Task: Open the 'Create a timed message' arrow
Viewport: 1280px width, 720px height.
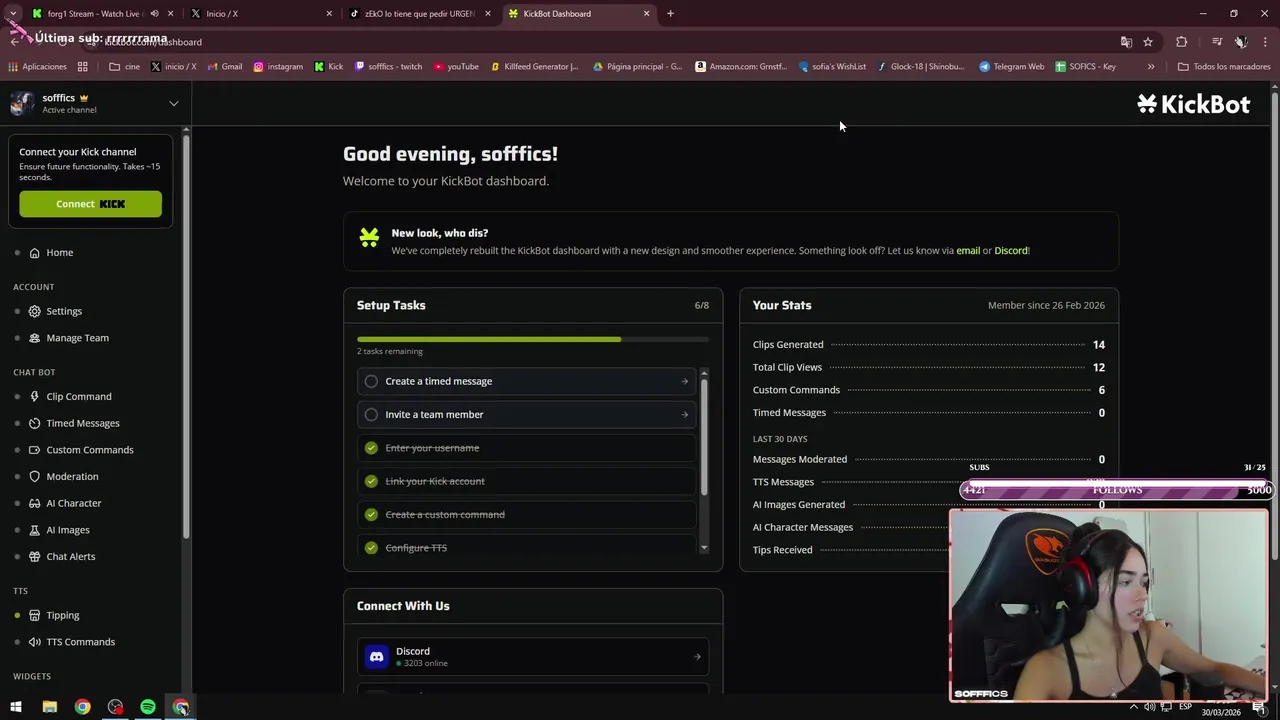Action: point(685,381)
